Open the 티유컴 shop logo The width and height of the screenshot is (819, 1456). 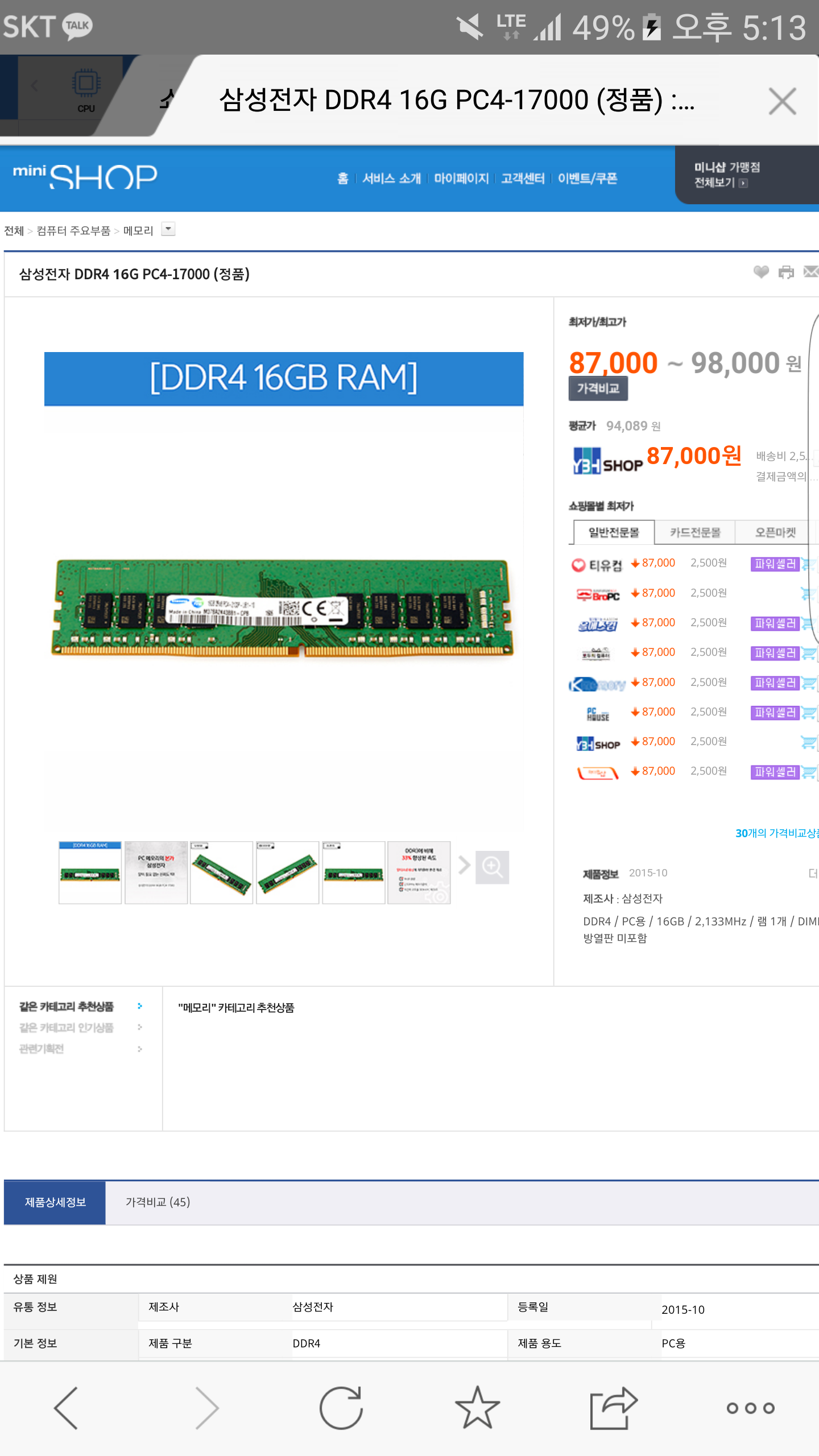[x=597, y=565]
